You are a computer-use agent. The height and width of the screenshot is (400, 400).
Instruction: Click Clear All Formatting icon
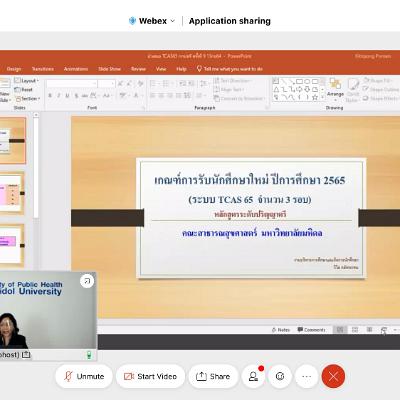click(141, 83)
